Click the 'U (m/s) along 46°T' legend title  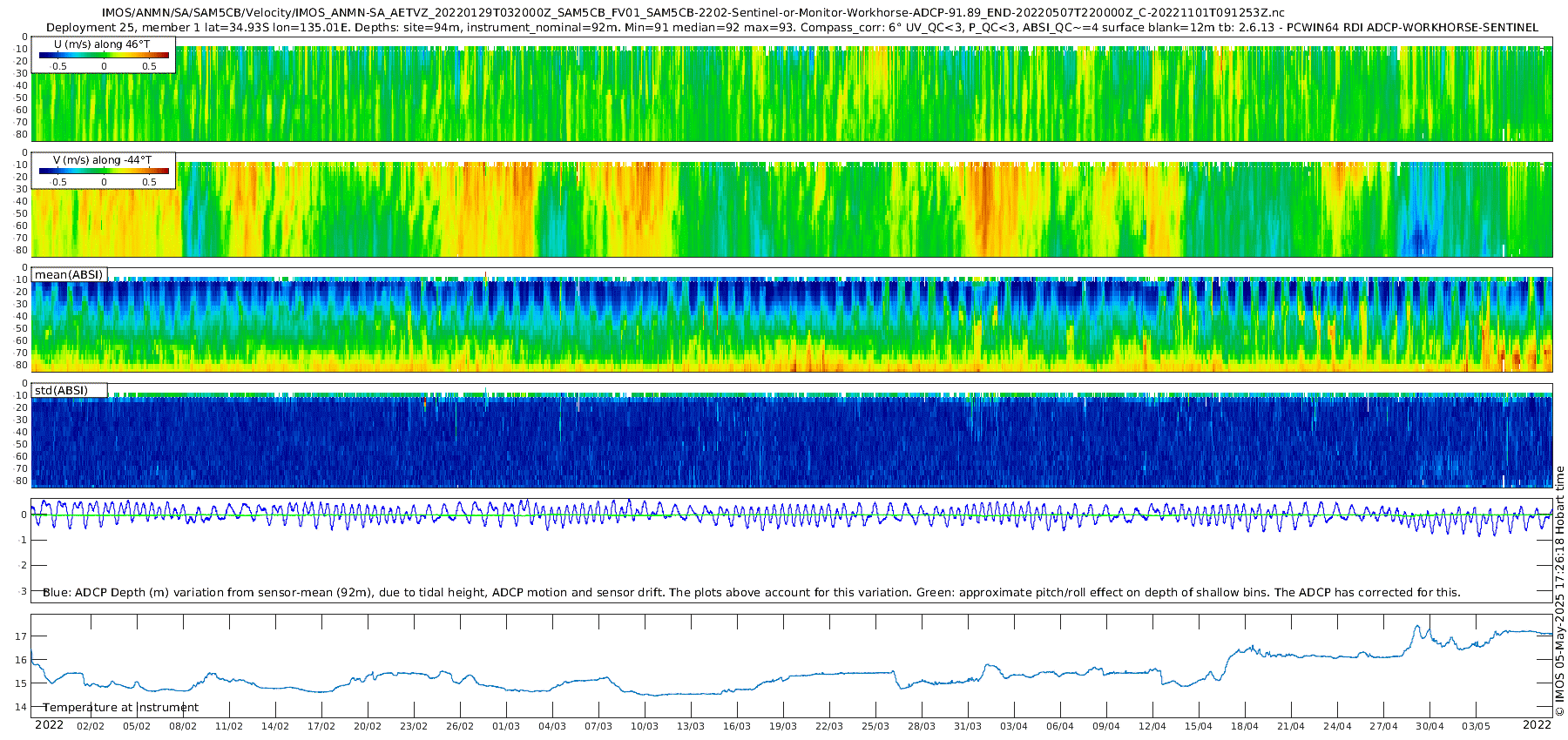[x=102, y=44]
